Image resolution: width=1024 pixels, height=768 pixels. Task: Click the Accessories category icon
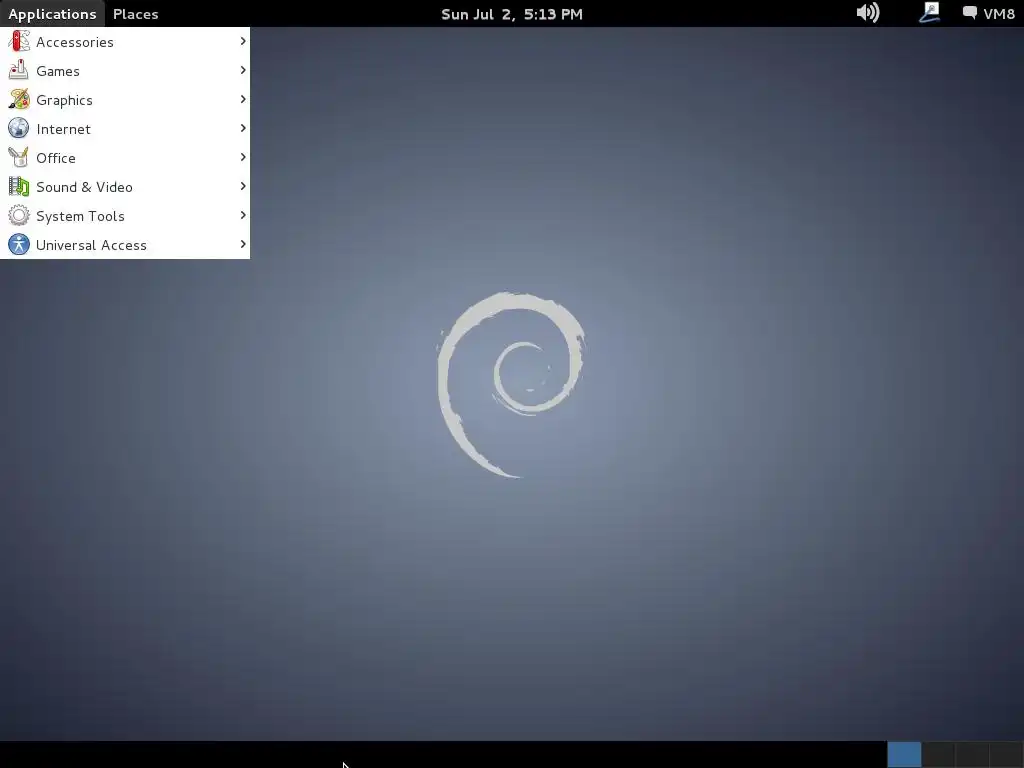19,41
